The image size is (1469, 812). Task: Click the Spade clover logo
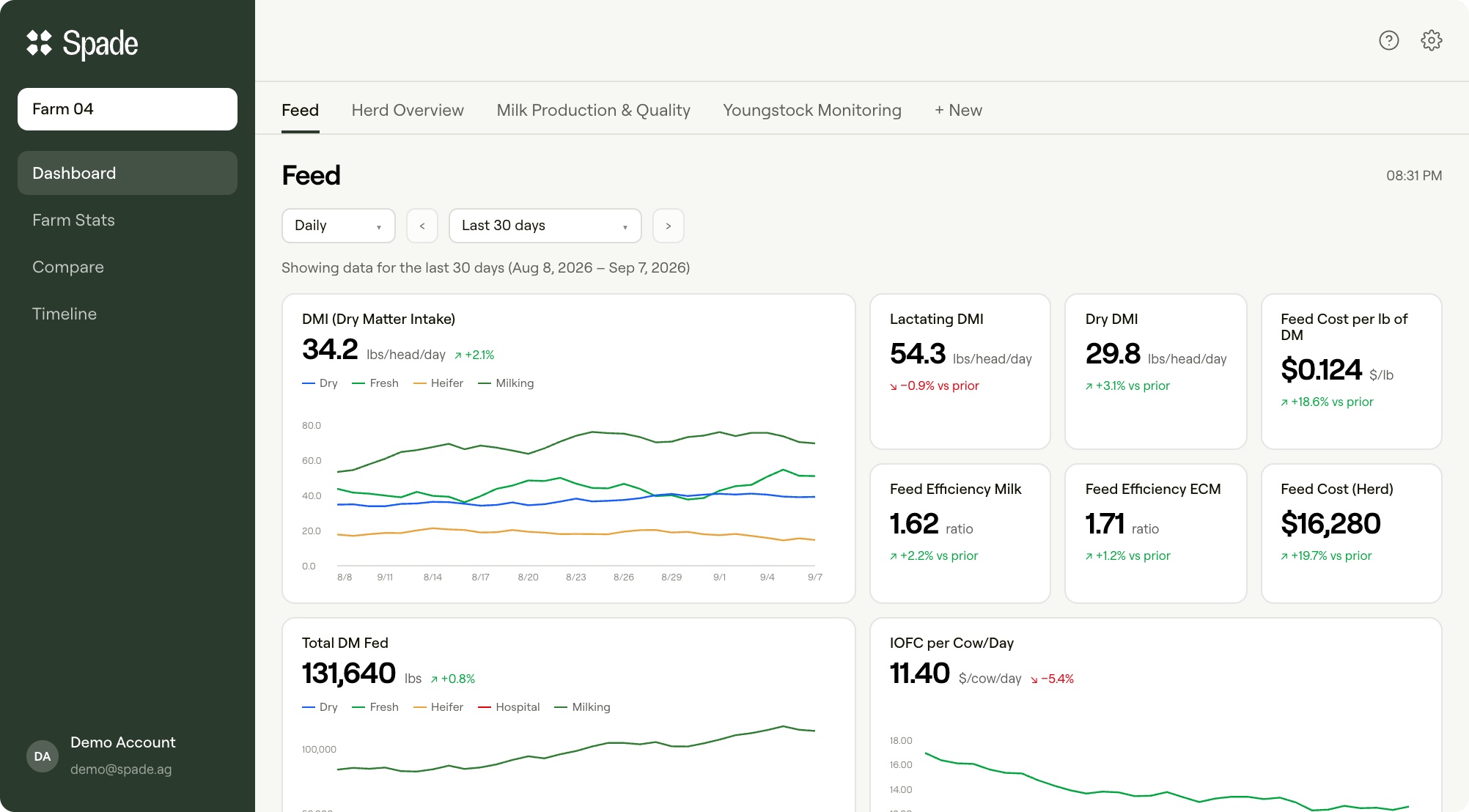(39, 43)
